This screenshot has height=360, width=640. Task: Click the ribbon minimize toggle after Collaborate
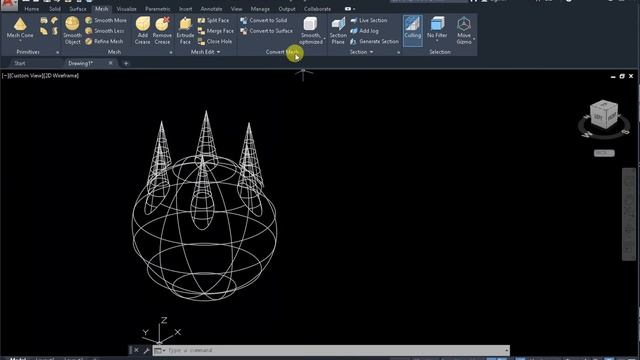[x=349, y=9]
